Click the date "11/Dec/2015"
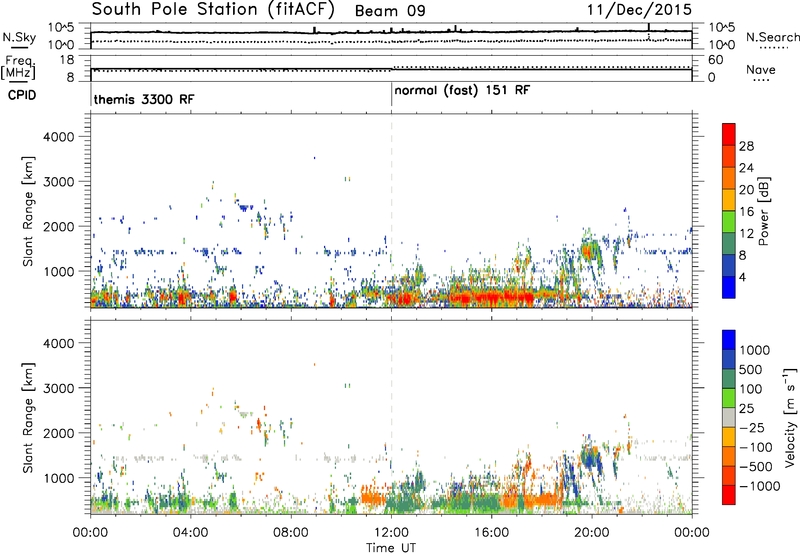800x554 pixels. pos(639,9)
